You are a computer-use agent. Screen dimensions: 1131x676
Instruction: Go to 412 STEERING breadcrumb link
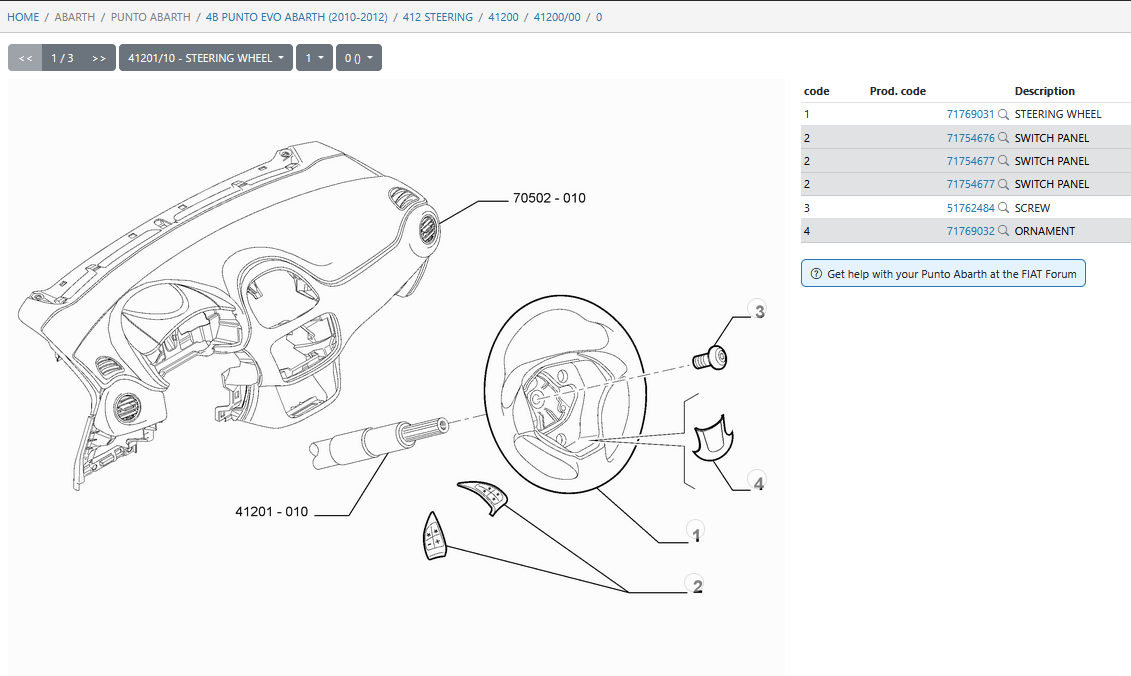438,17
